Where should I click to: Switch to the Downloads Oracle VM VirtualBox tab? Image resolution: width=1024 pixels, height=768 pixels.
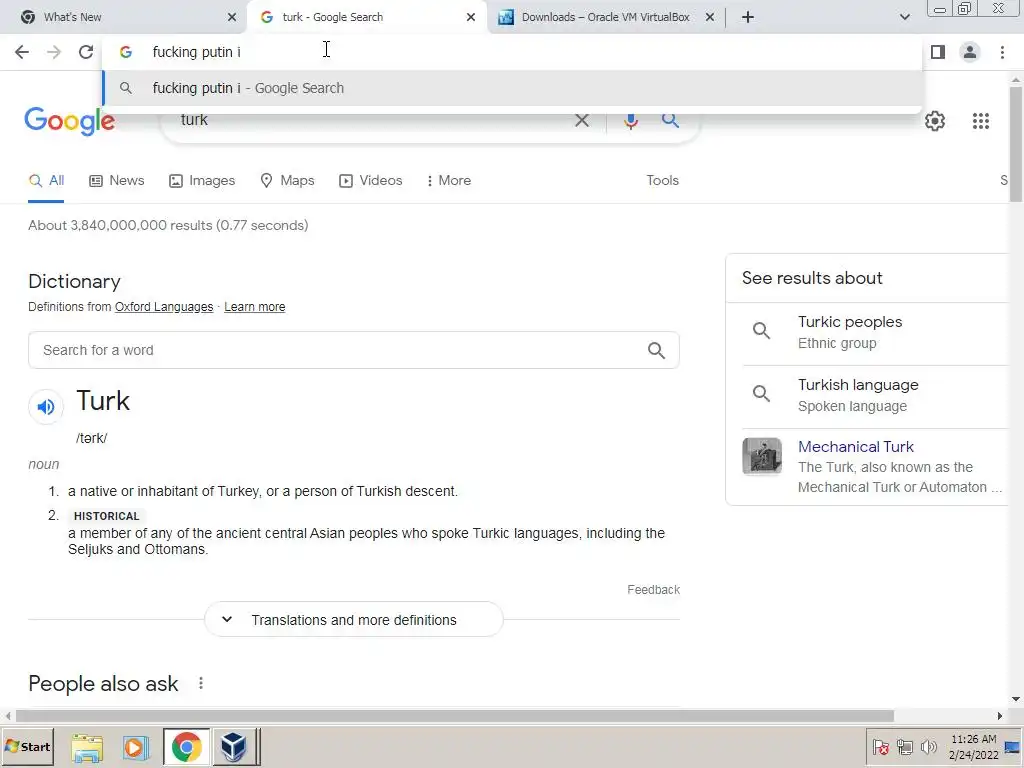click(x=606, y=17)
